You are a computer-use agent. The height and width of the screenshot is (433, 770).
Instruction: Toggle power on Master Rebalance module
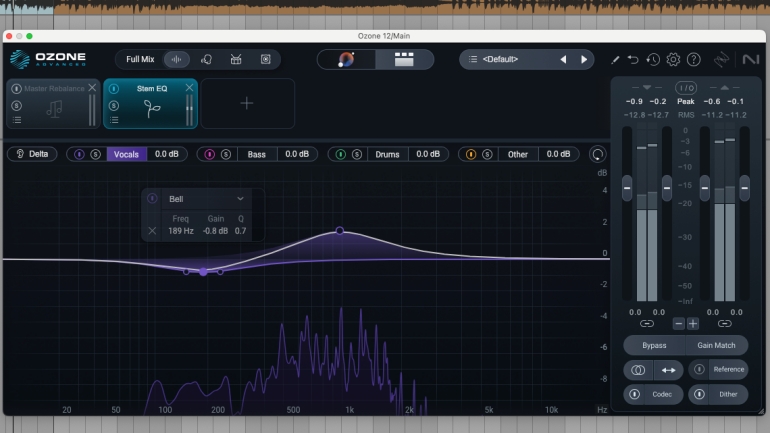click(x=16, y=89)
